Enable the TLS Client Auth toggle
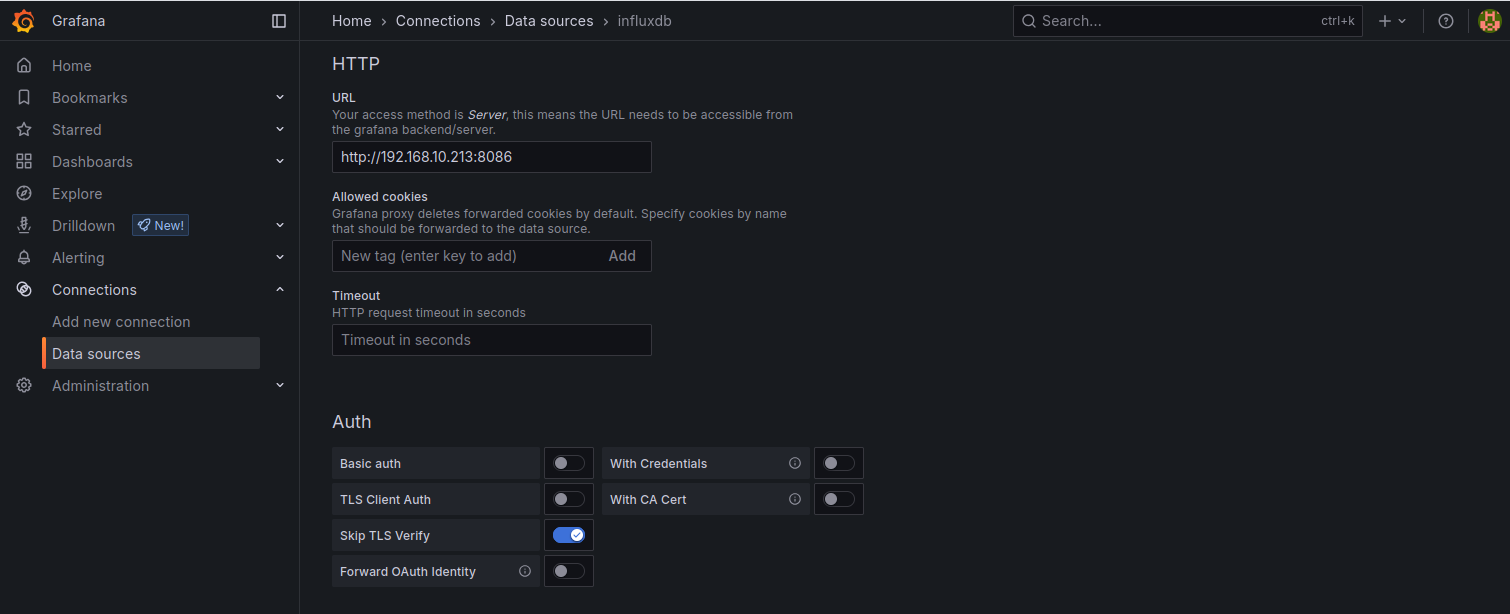The image size is (1510, 614). (569, 499)
